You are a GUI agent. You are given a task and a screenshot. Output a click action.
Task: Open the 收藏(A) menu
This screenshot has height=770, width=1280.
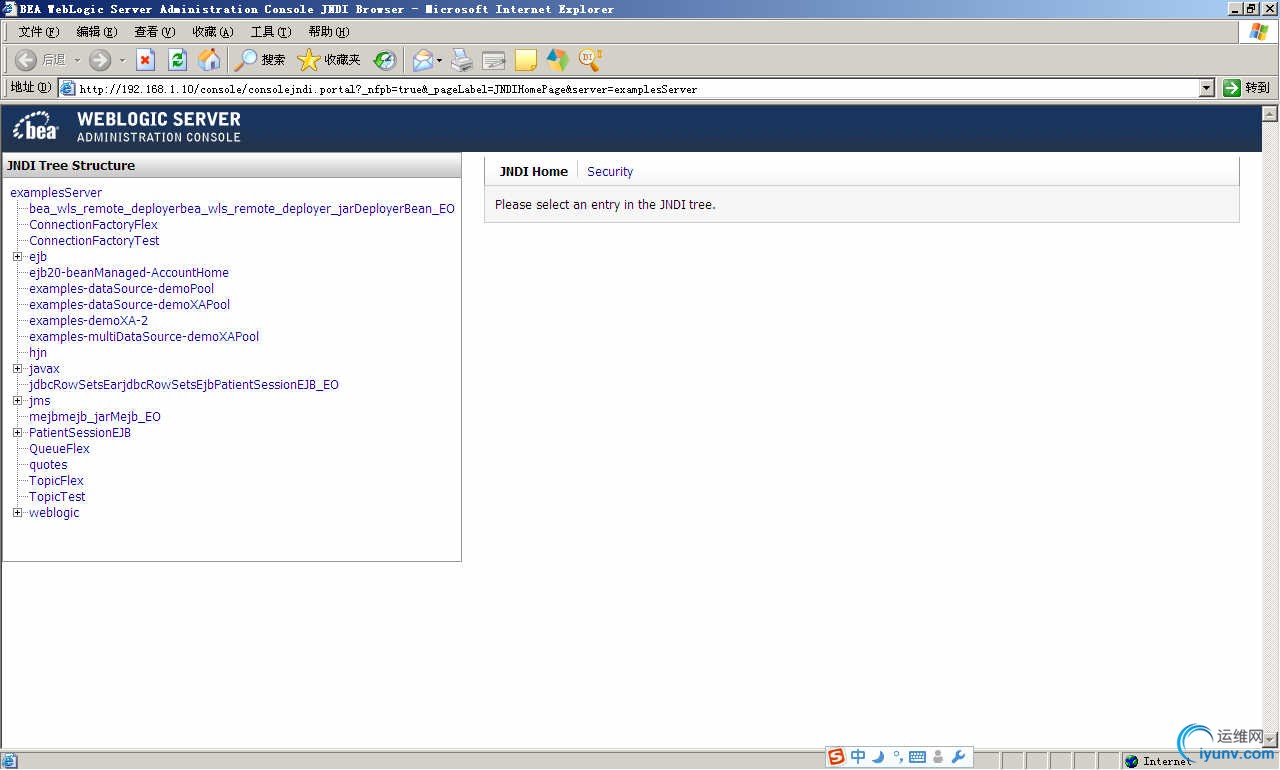click(x=212, y=32)
